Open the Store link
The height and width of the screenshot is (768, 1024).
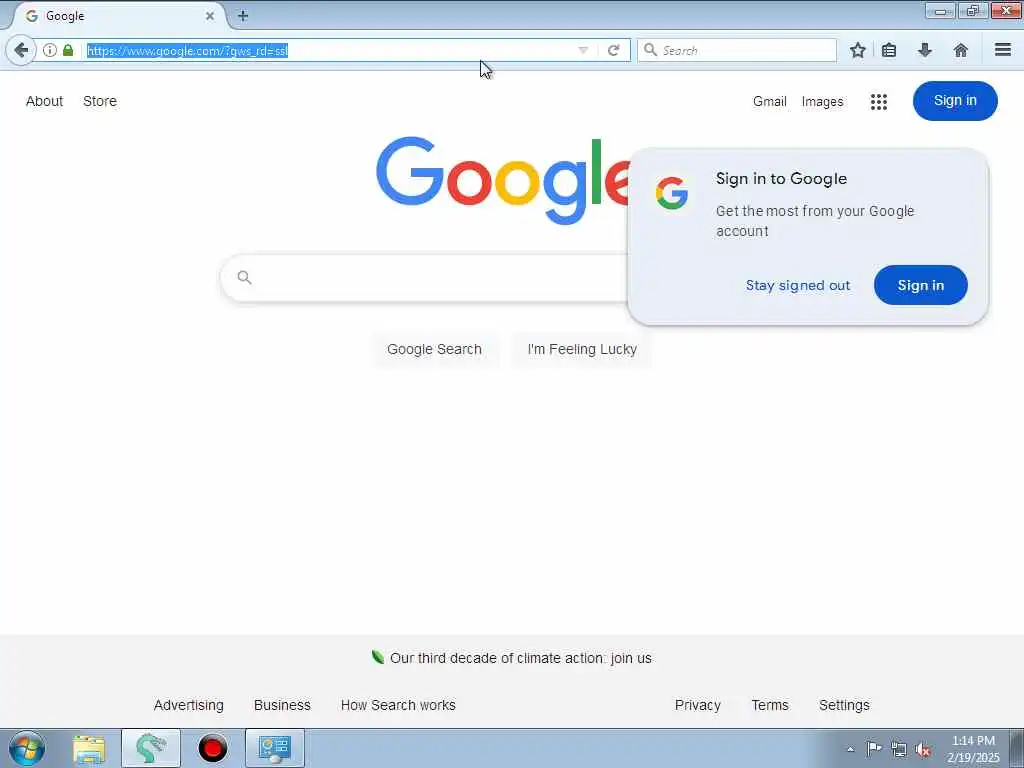pos(100,101)
